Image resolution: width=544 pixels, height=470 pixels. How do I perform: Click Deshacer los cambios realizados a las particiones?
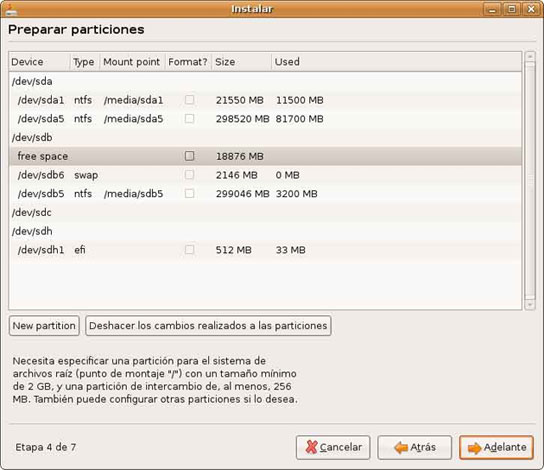pyautogui.click(x=208, y=326)
